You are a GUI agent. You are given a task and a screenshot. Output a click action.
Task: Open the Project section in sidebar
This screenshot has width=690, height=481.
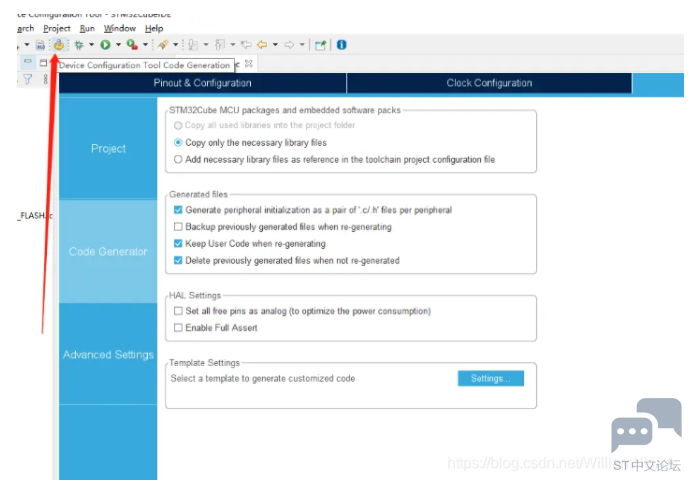(x=108, y=148)
